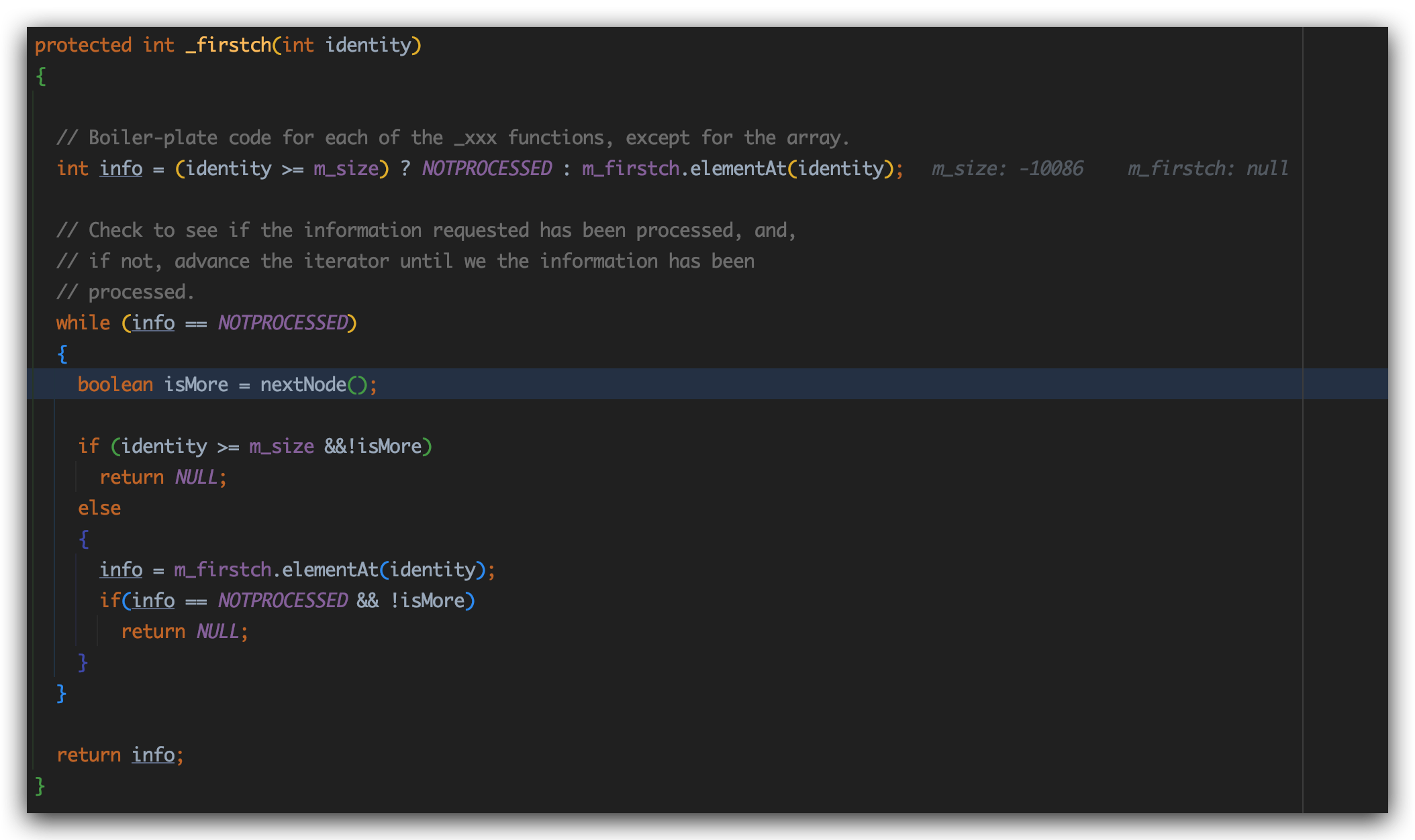Click the m_size field in if condition
The height and width of the screenshot is (840, 1415).
pyautogui.click(x=281, y=446)
